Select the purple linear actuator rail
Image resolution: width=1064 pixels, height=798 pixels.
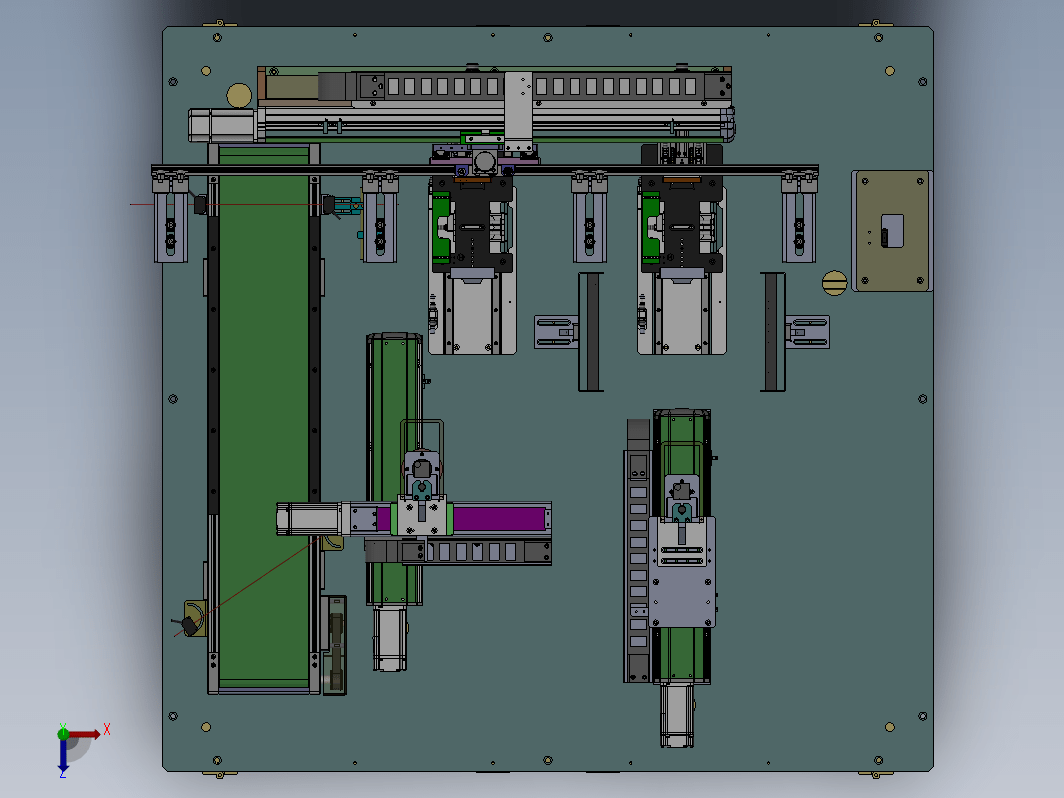click(x=499, y=519)
